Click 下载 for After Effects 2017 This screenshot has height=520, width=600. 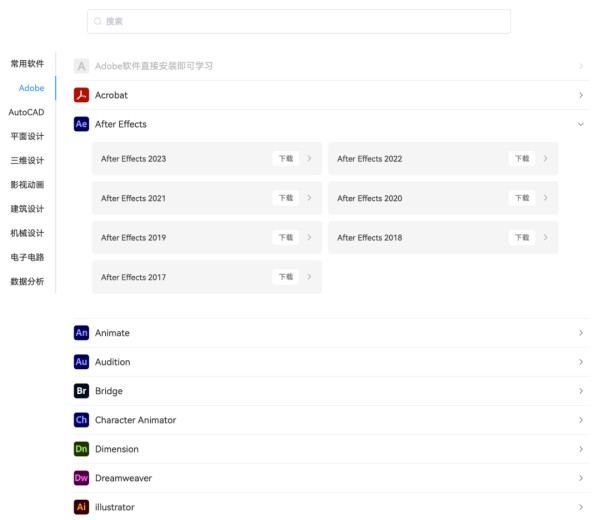pos(286,277)
